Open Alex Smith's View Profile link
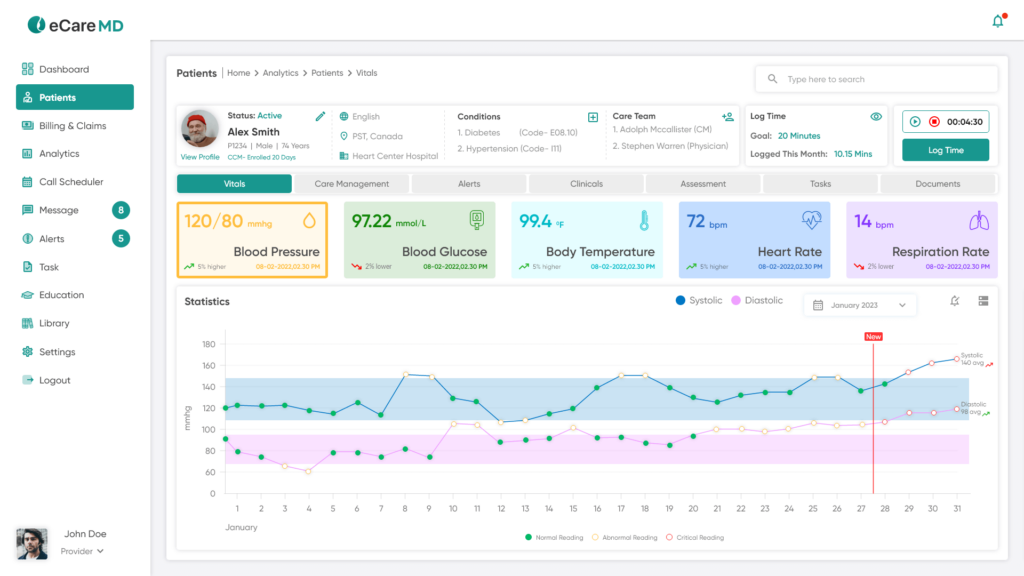The width and height of the screenshot is (1024, 576). [200, 157]
